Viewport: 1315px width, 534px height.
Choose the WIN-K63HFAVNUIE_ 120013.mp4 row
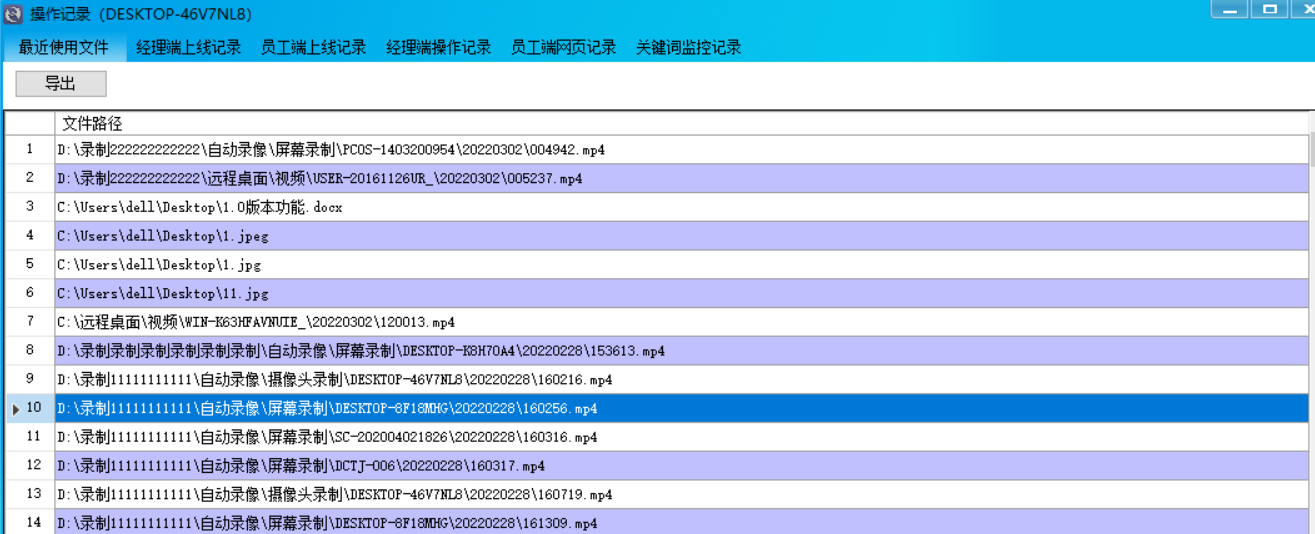[x=256, y=323]
